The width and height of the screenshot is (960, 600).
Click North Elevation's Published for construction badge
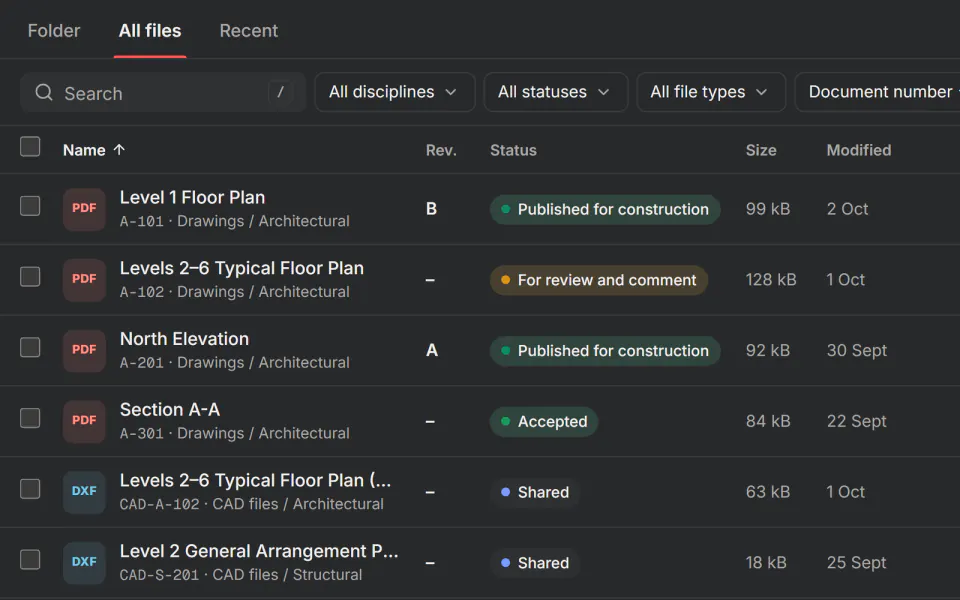(x=605, y=351)
